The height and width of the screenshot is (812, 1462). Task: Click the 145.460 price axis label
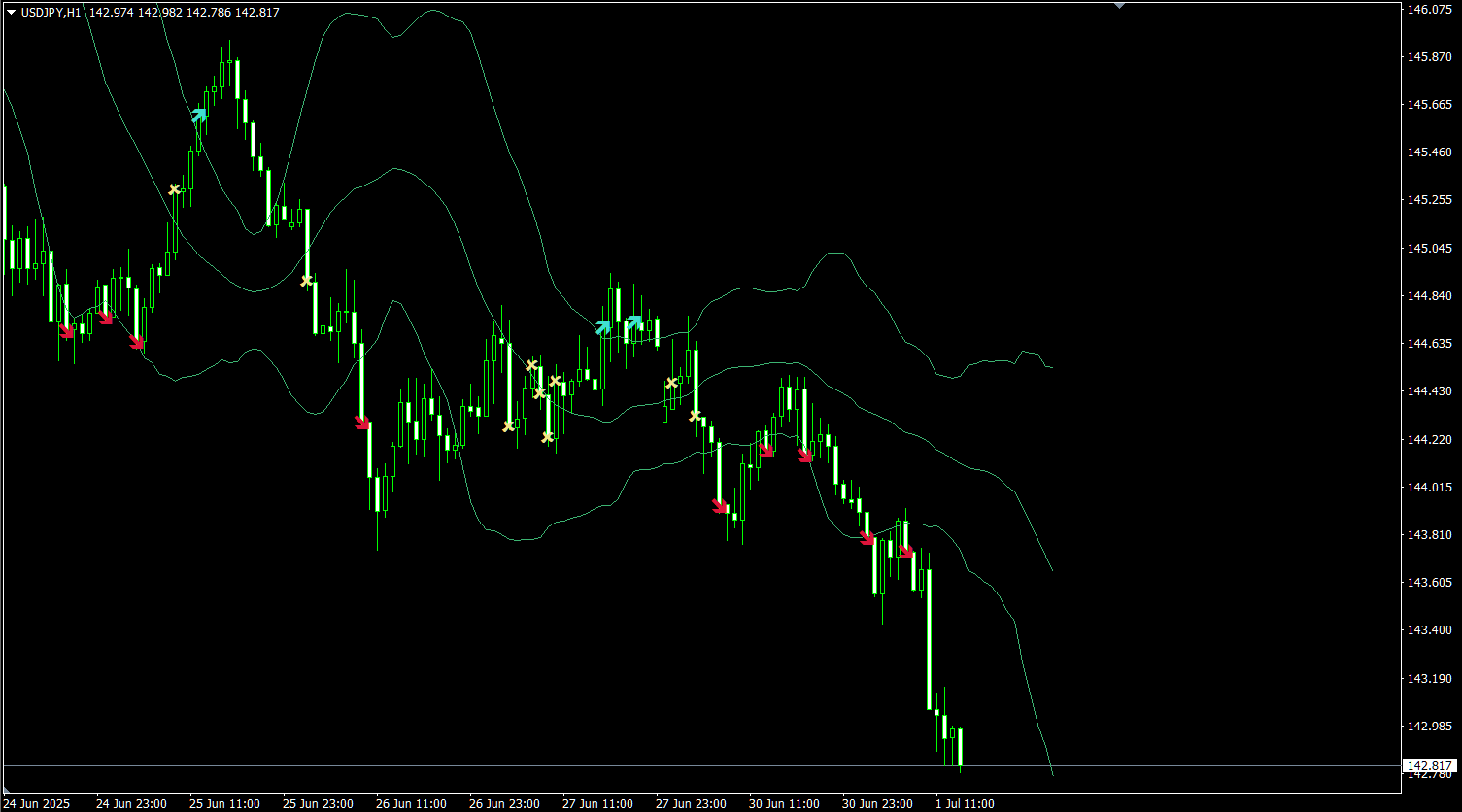[1429, 152]
